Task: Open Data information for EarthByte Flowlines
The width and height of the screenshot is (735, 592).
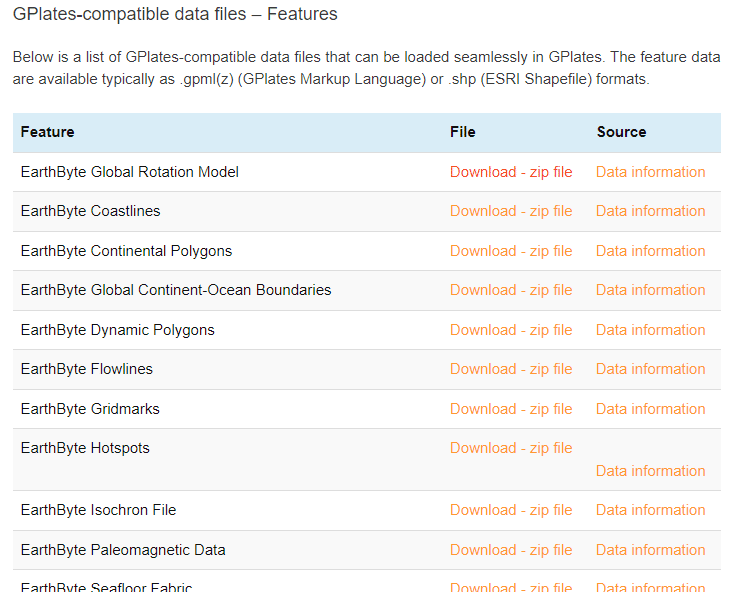Action: (650, 369)
